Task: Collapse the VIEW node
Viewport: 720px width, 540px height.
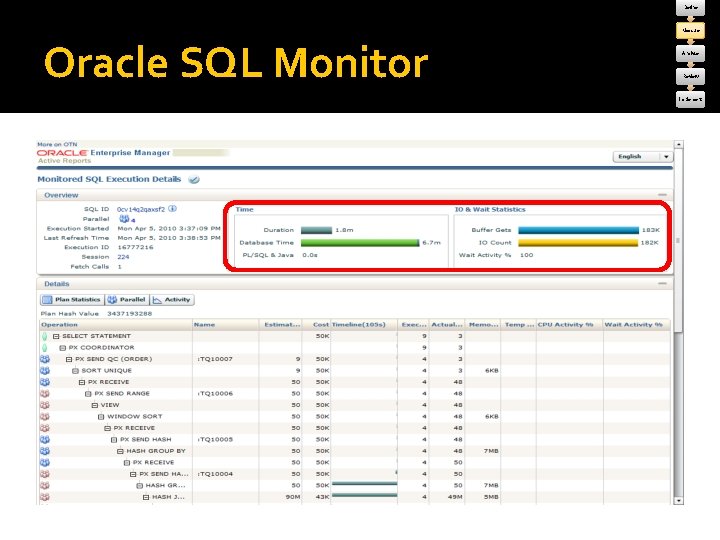Action: click(95, 405)
